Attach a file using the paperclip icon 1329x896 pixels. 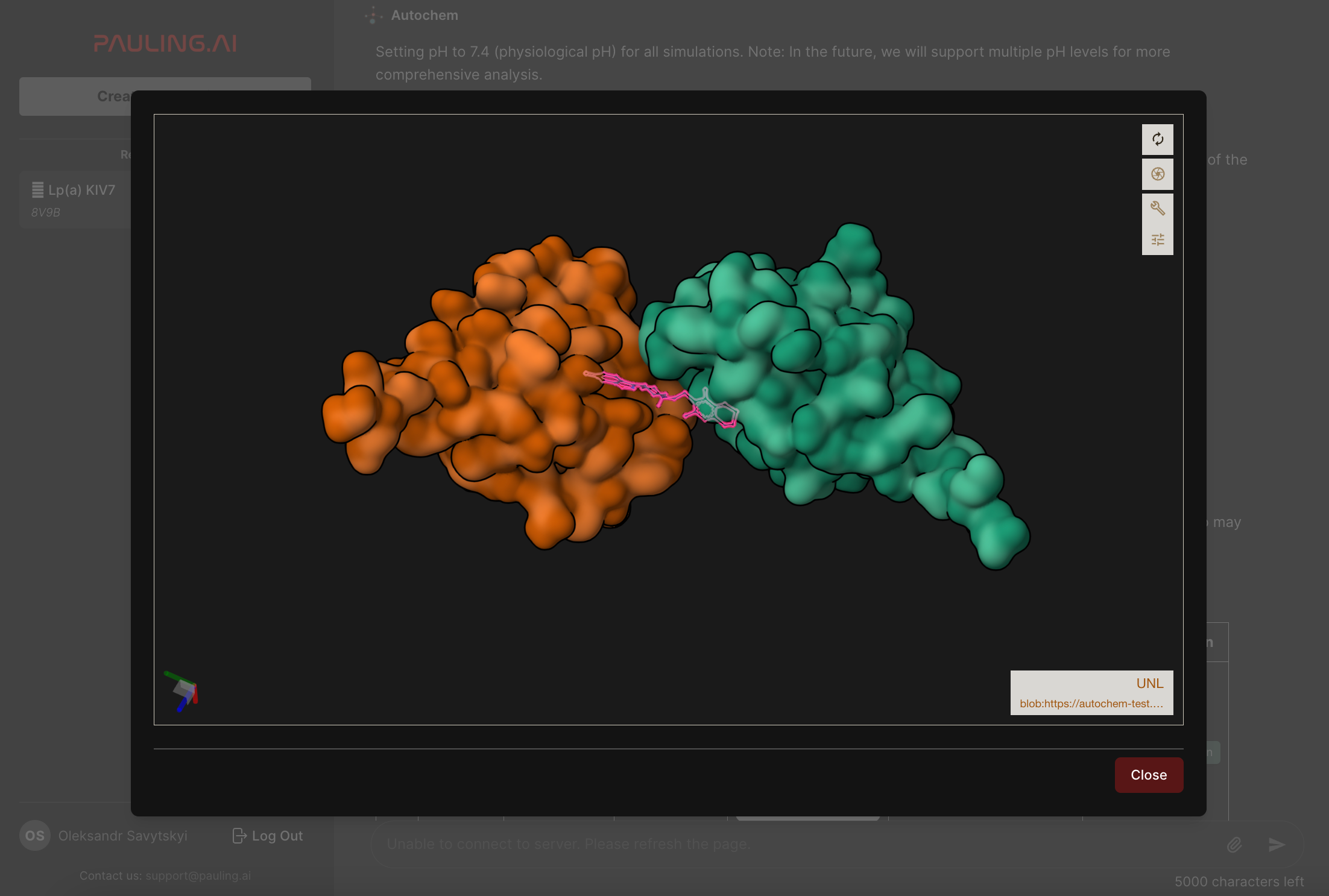1235,844
